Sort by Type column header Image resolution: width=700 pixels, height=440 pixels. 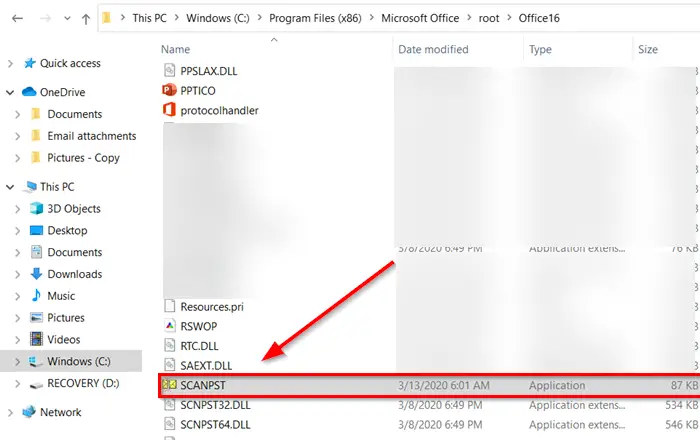pyautogui.click(x=540, y=49)
